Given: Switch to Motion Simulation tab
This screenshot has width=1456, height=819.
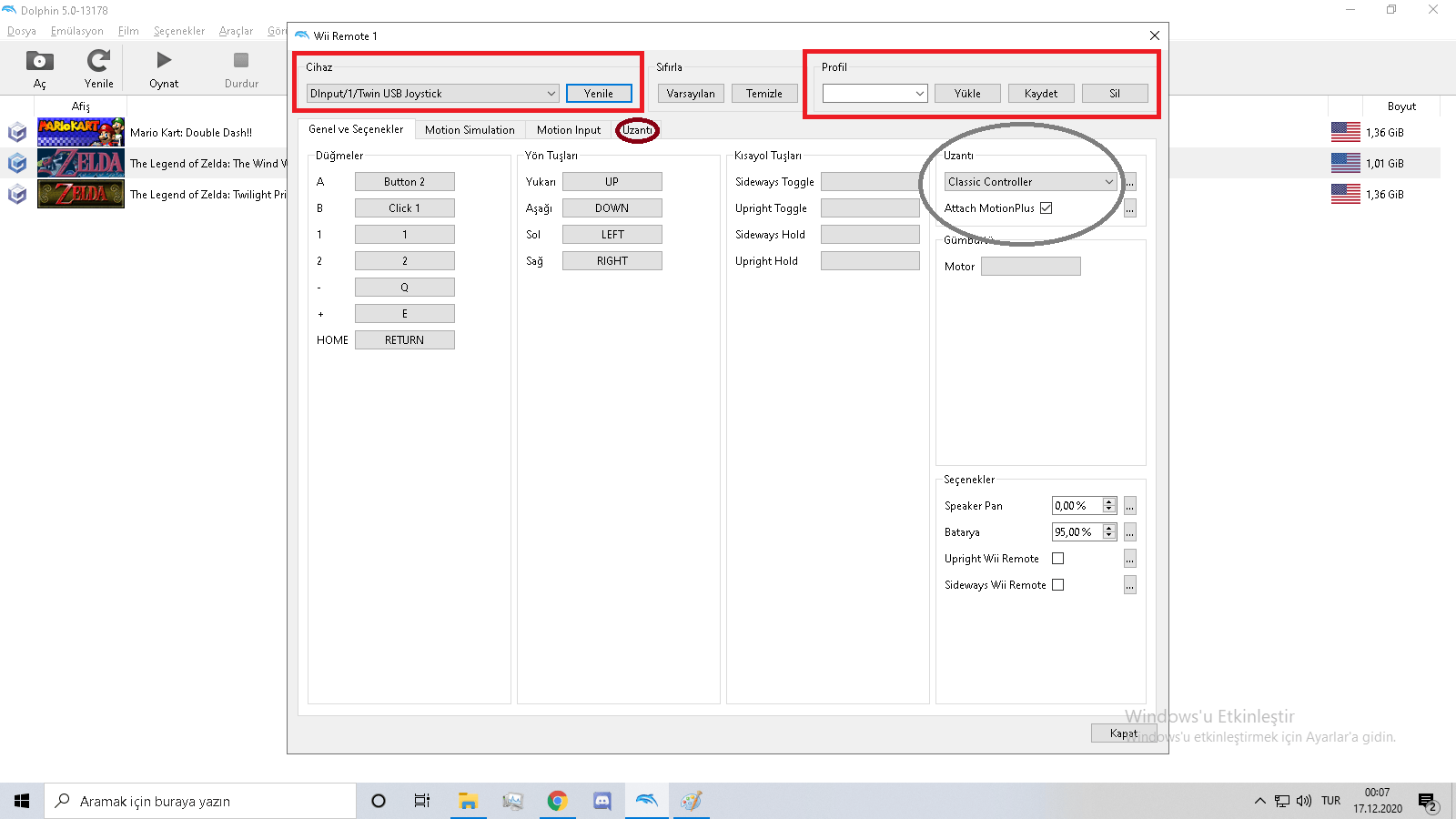Looking at the screenshot, I should (x=470, y=130).
